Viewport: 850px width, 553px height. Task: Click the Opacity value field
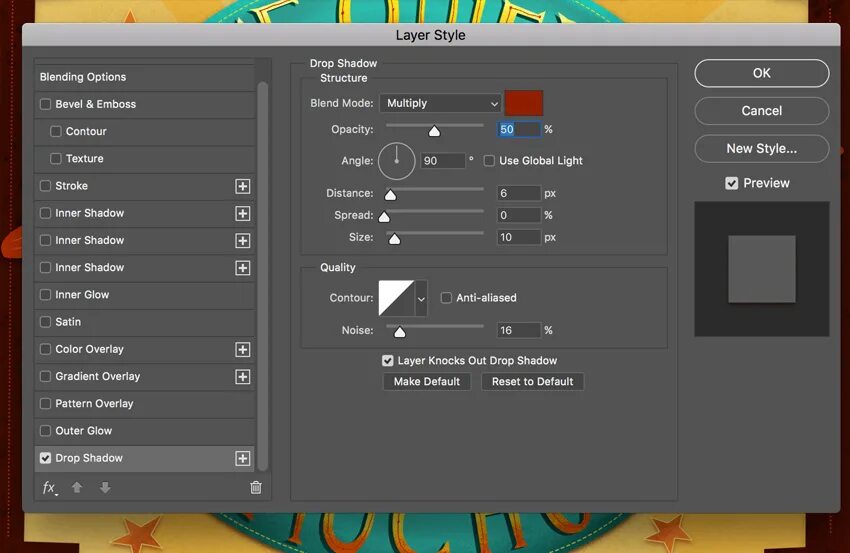pyautogui.click(x=519, y=130)
